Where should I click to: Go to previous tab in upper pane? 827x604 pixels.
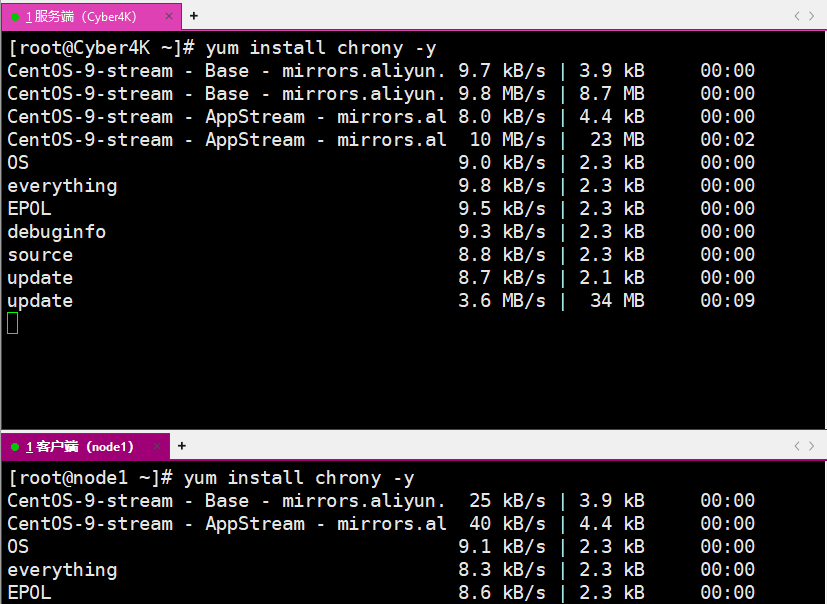click(797, 16)
